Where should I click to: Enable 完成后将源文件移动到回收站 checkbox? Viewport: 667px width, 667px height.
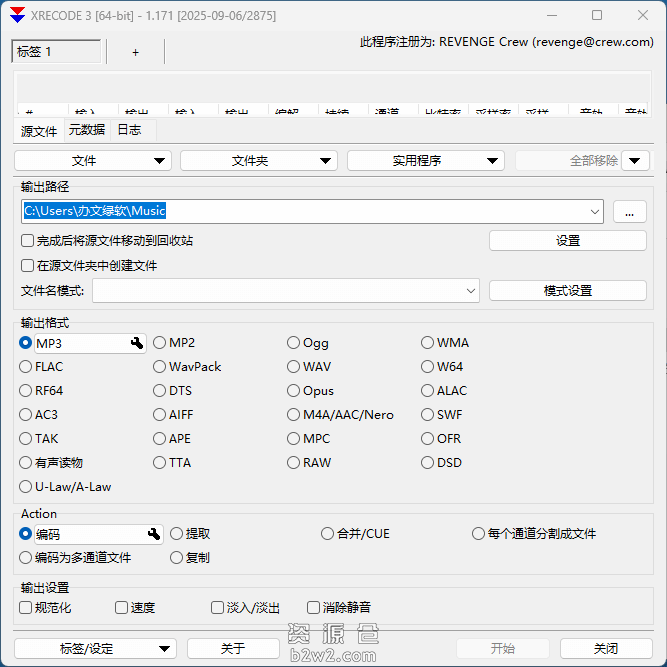(x=28, y=241)
